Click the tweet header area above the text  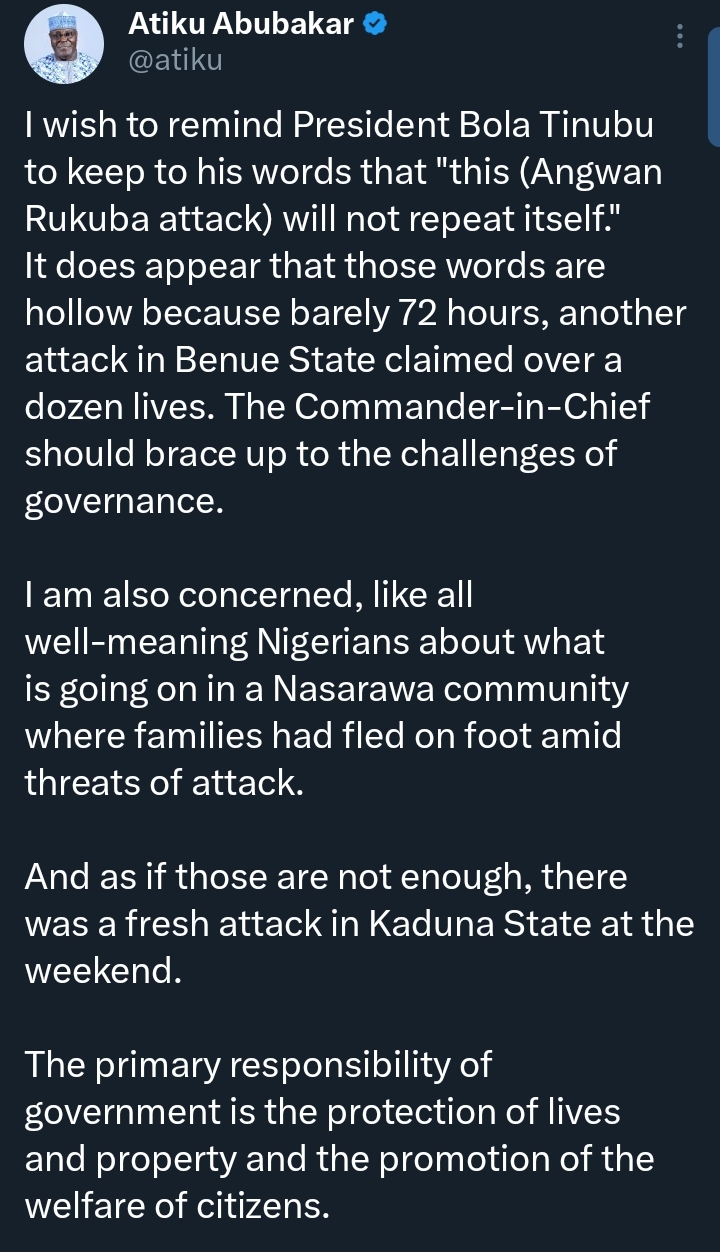[350, 44]
